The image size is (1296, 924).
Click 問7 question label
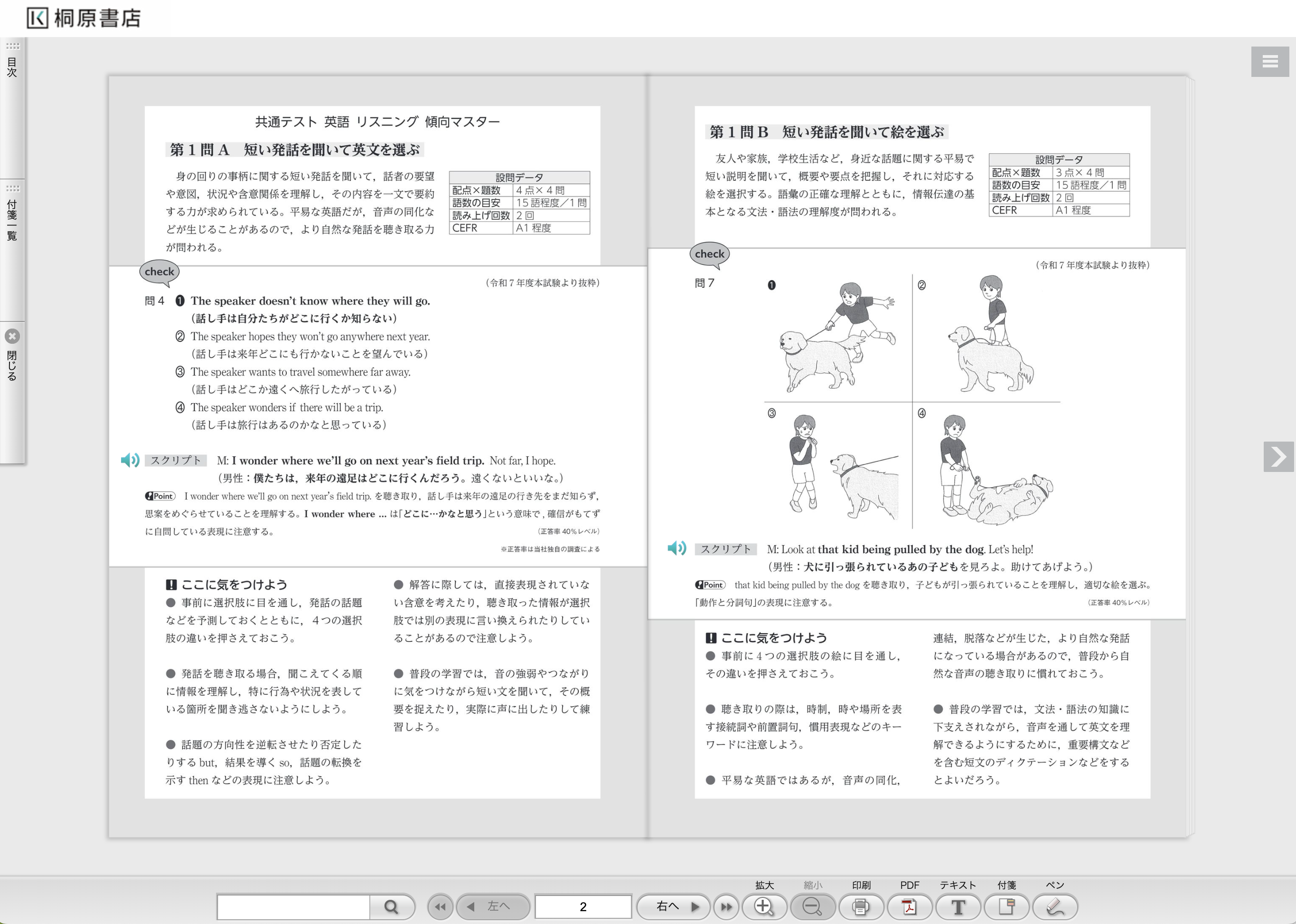[704, 283]
